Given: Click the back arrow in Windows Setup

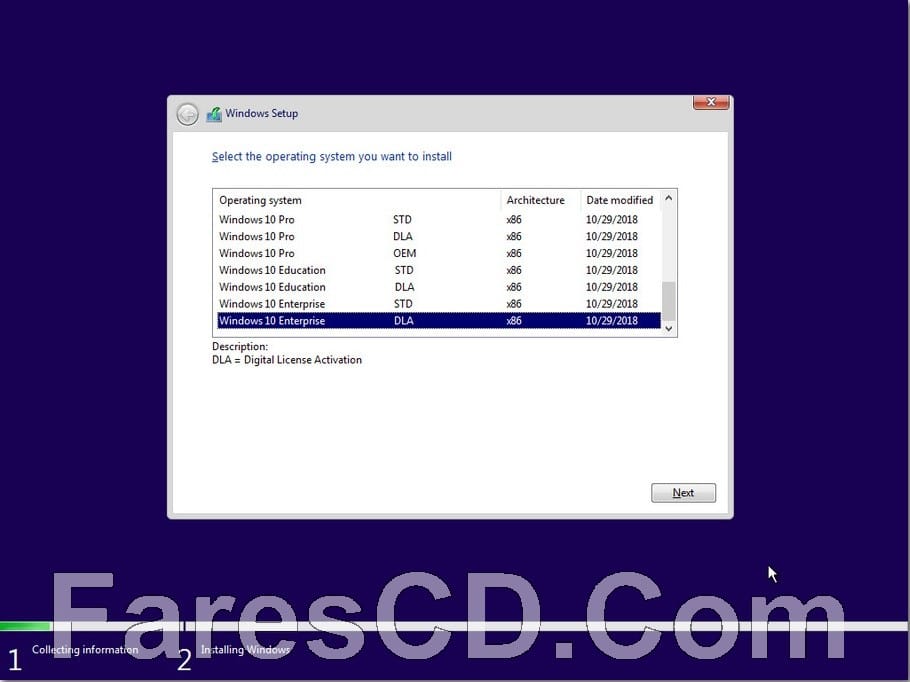Looking at the screenshot, I should tap(187, 114).
